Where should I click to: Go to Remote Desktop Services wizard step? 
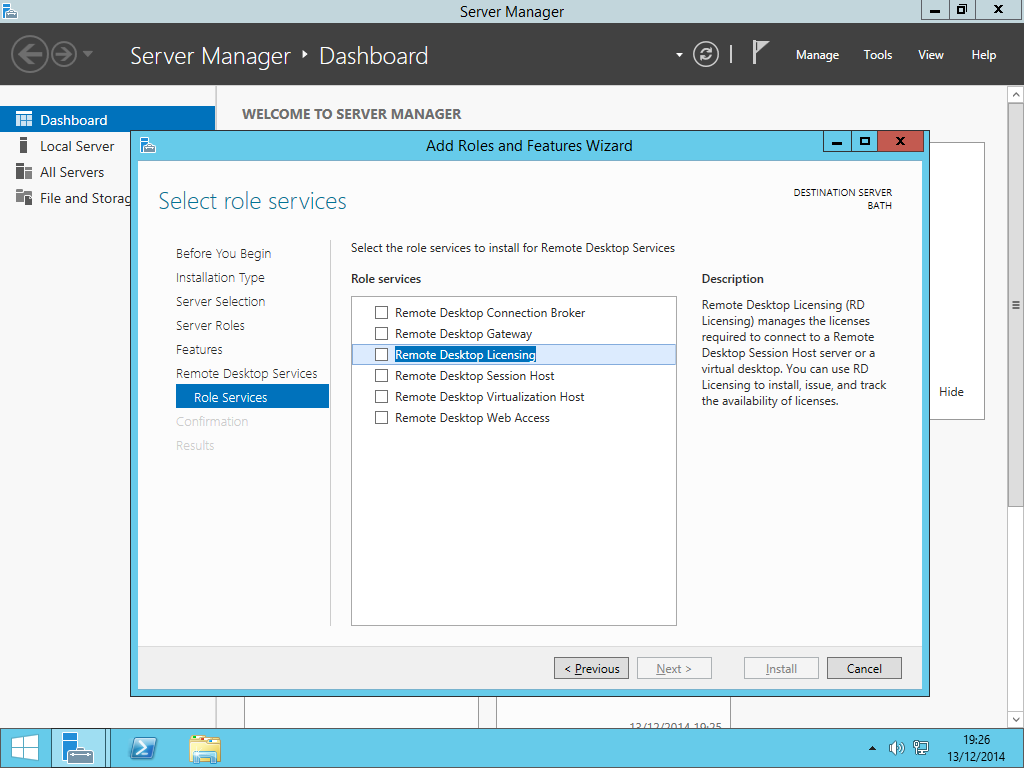pos(247,374)
